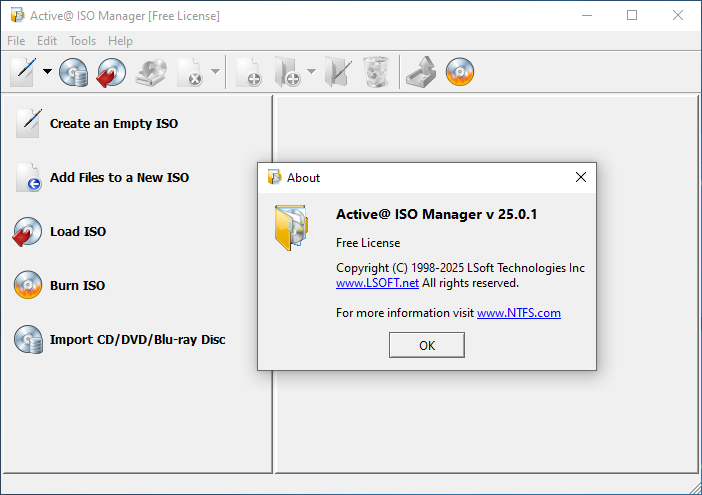This screenshot has height=495, width=702.
Task: Choose Import CD/DVD/Blu-ray Disc
Action: (x=137, y=340)
